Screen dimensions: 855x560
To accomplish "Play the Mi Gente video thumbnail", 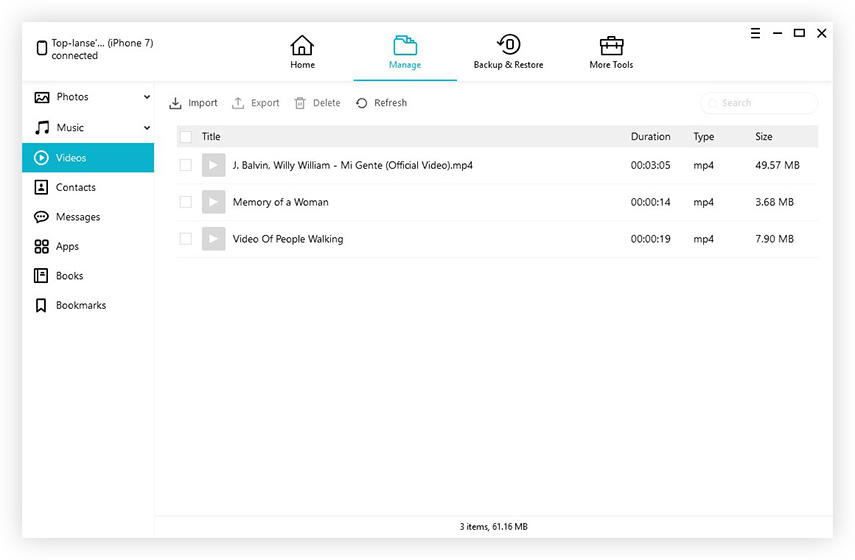I will click(x=214, y=165).
